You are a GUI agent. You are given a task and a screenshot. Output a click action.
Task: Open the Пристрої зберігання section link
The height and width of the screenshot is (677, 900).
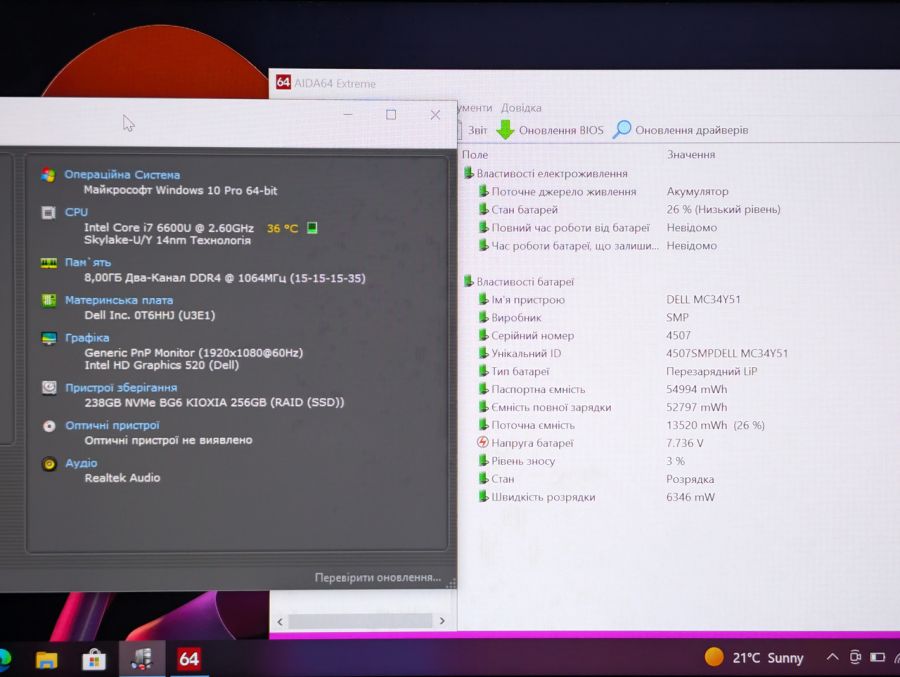(x=121, y=388)
